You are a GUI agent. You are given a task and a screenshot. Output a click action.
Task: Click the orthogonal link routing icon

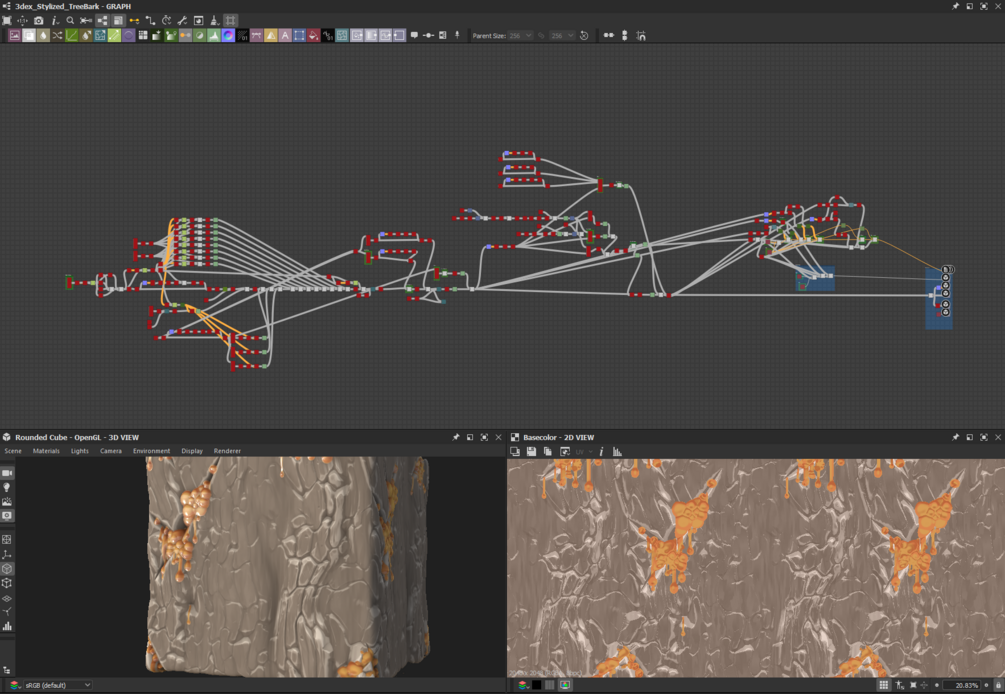151,21
